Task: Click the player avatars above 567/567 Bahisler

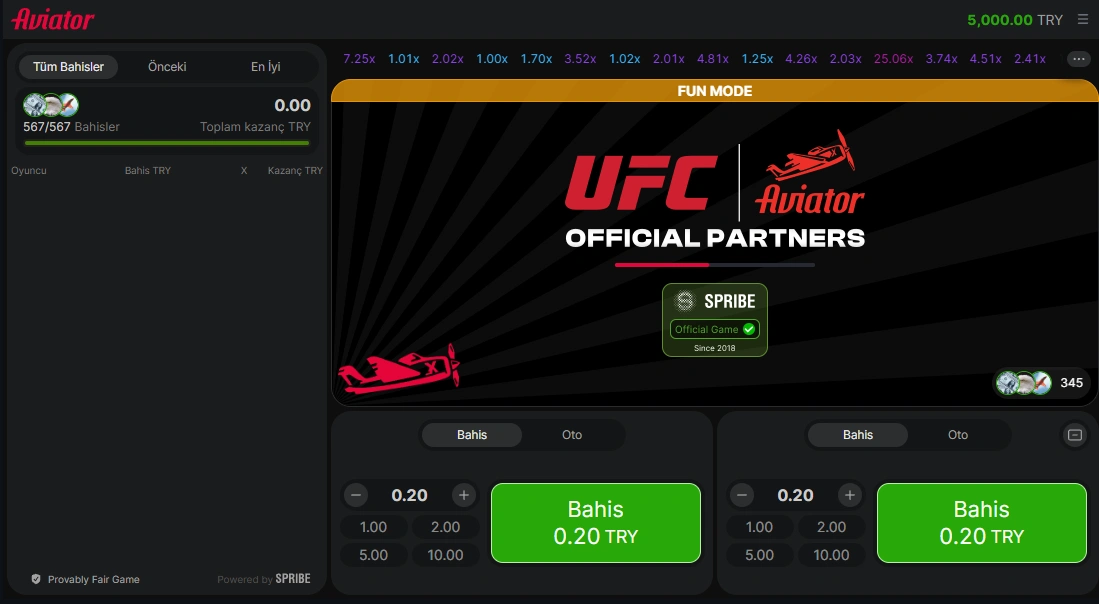Action: (50, 105)
